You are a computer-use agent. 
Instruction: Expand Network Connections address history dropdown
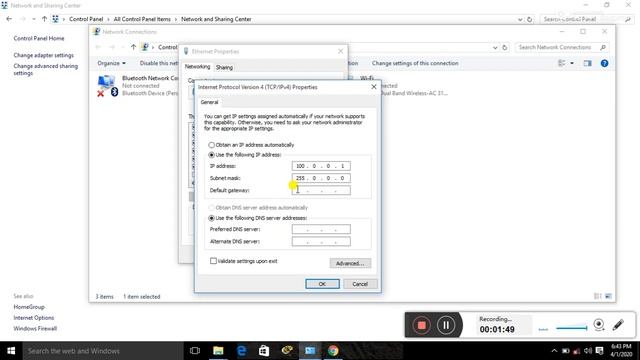pyautogui.click(x=495, y=47)
